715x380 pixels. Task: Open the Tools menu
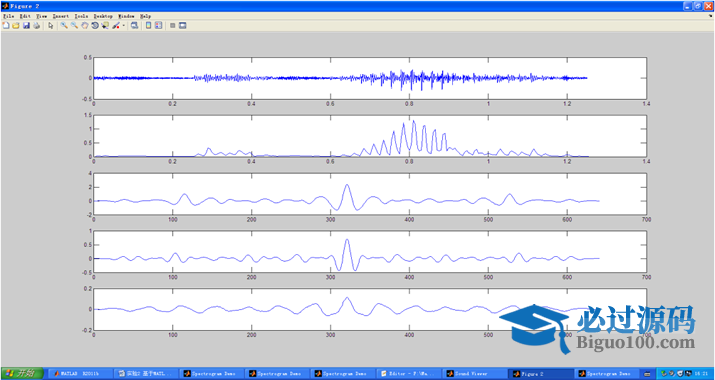pos(81,16)
